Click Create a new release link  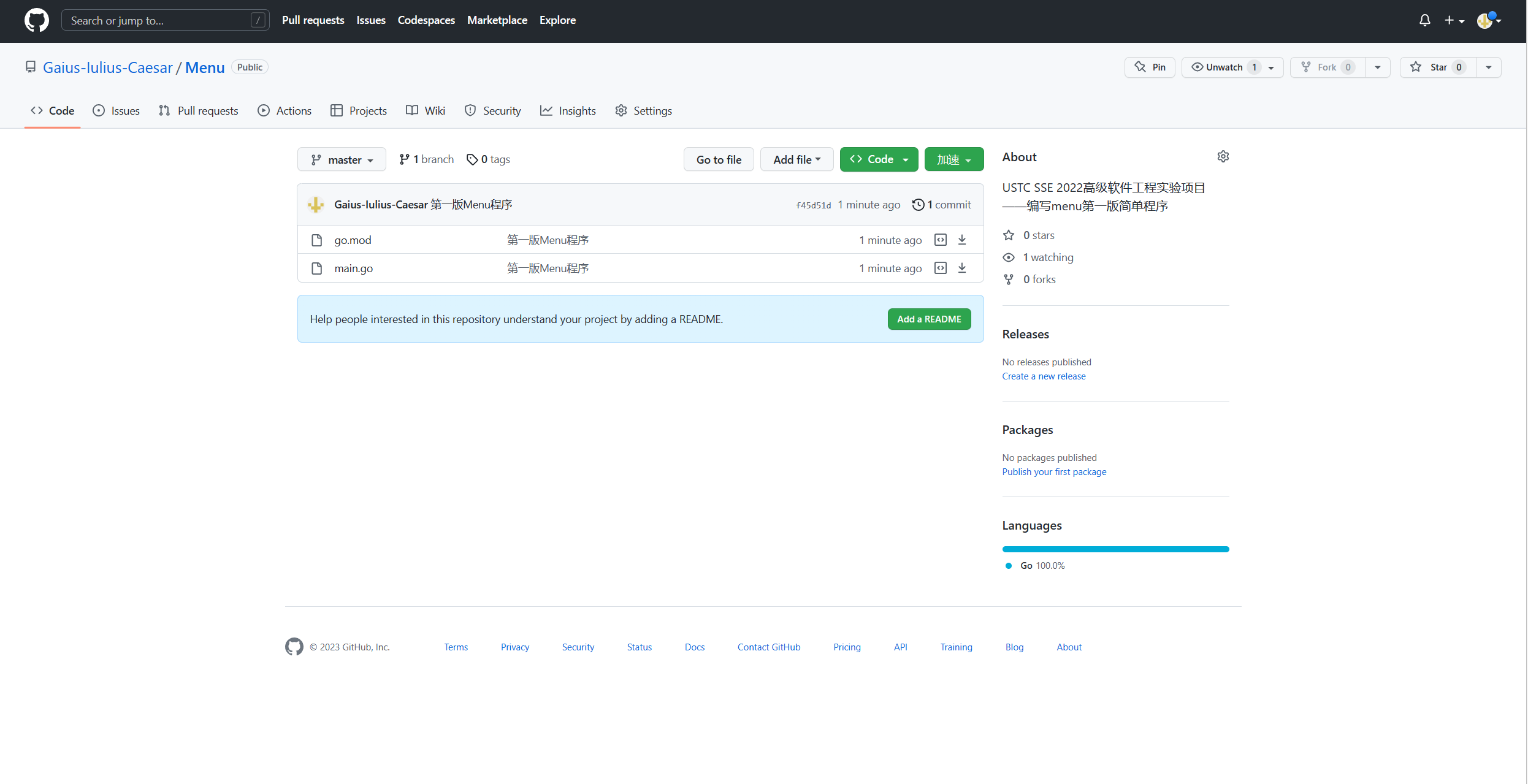[1044, 376]
